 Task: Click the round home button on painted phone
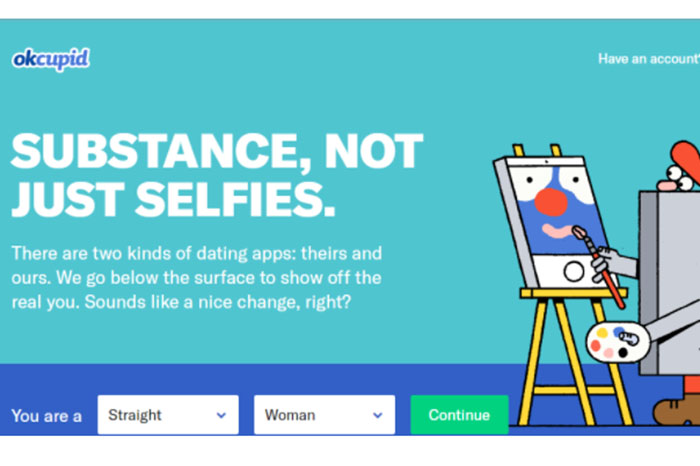click(x=573, y=271)
